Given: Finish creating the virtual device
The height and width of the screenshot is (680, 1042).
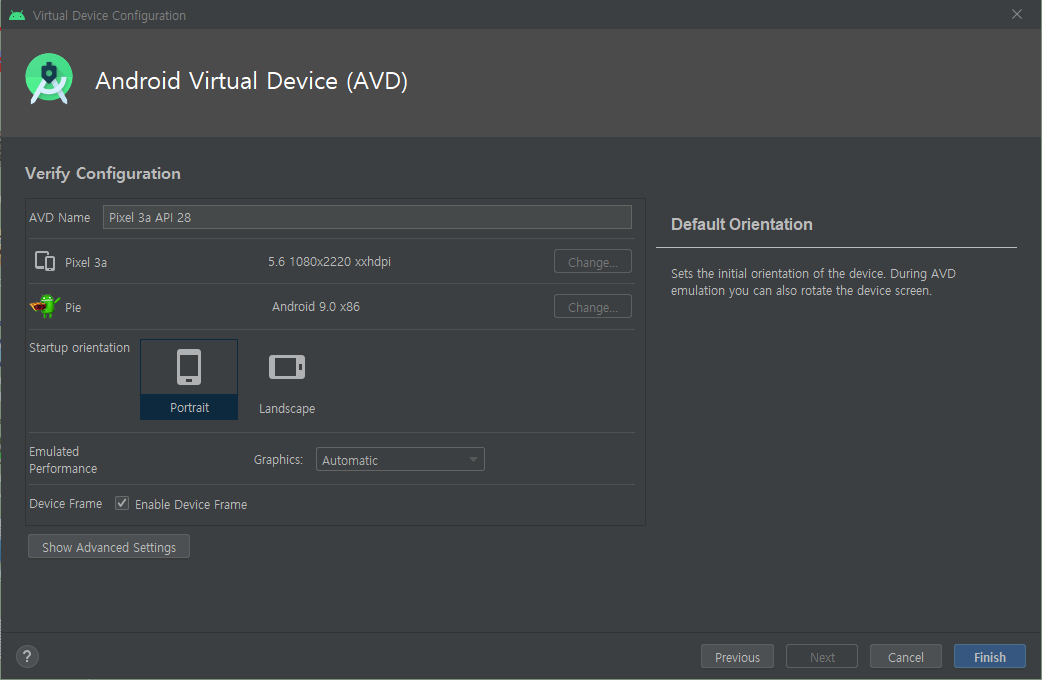Looking at the screenshot, I should pos(990,657).
